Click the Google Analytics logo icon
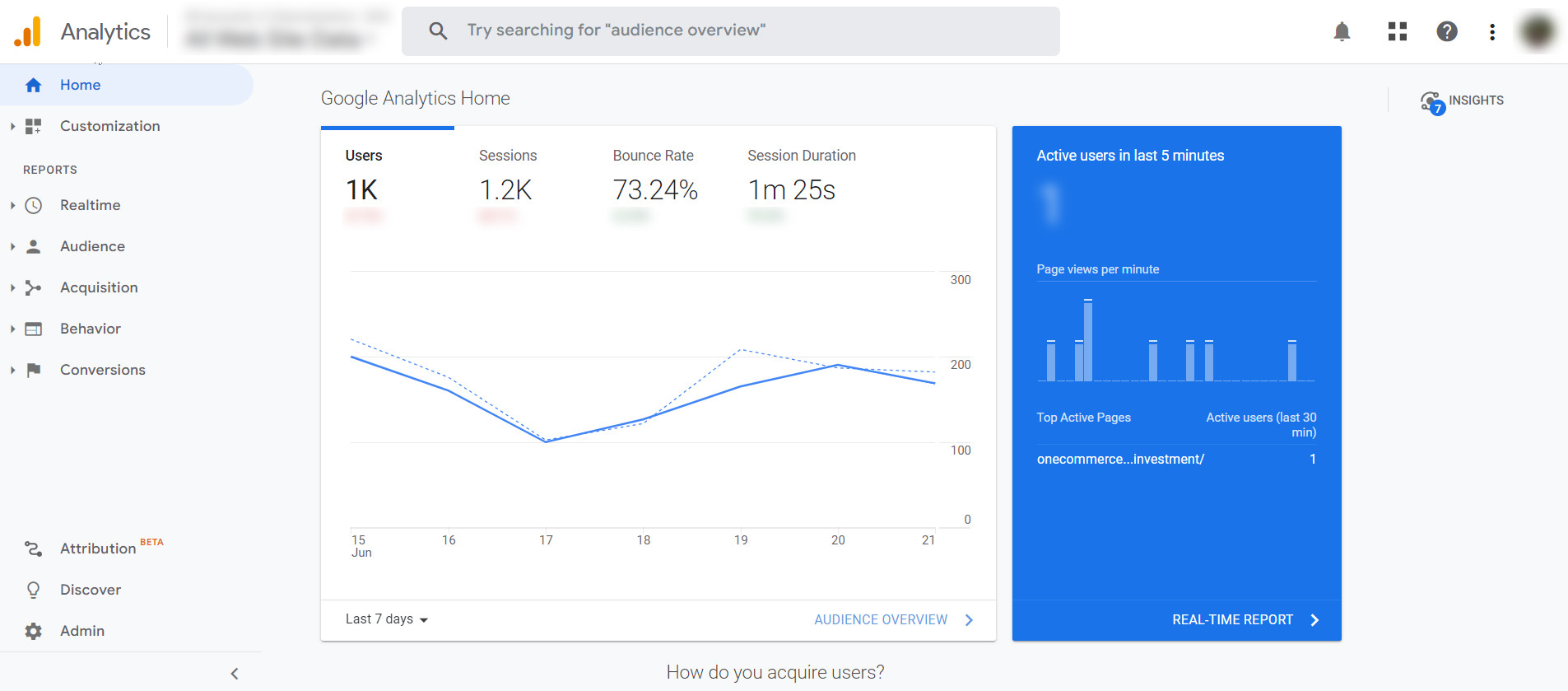This screenshot has height=691, width=1568. pyautogui.click(x=28, y=31)
